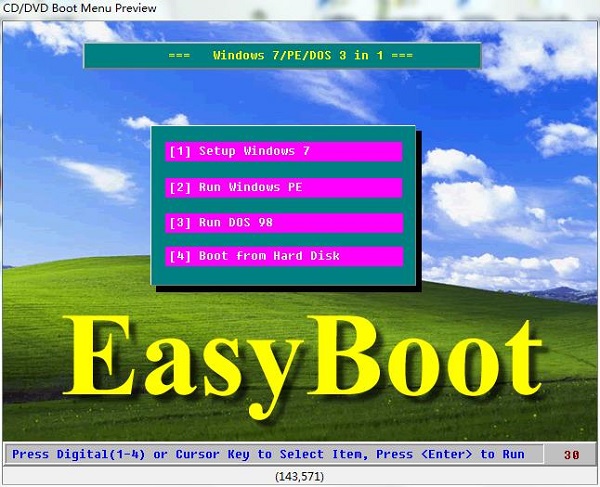Click the CD/DVD Boot Menu Preview window title
The image size is (600, 487).
click(80, 8)
